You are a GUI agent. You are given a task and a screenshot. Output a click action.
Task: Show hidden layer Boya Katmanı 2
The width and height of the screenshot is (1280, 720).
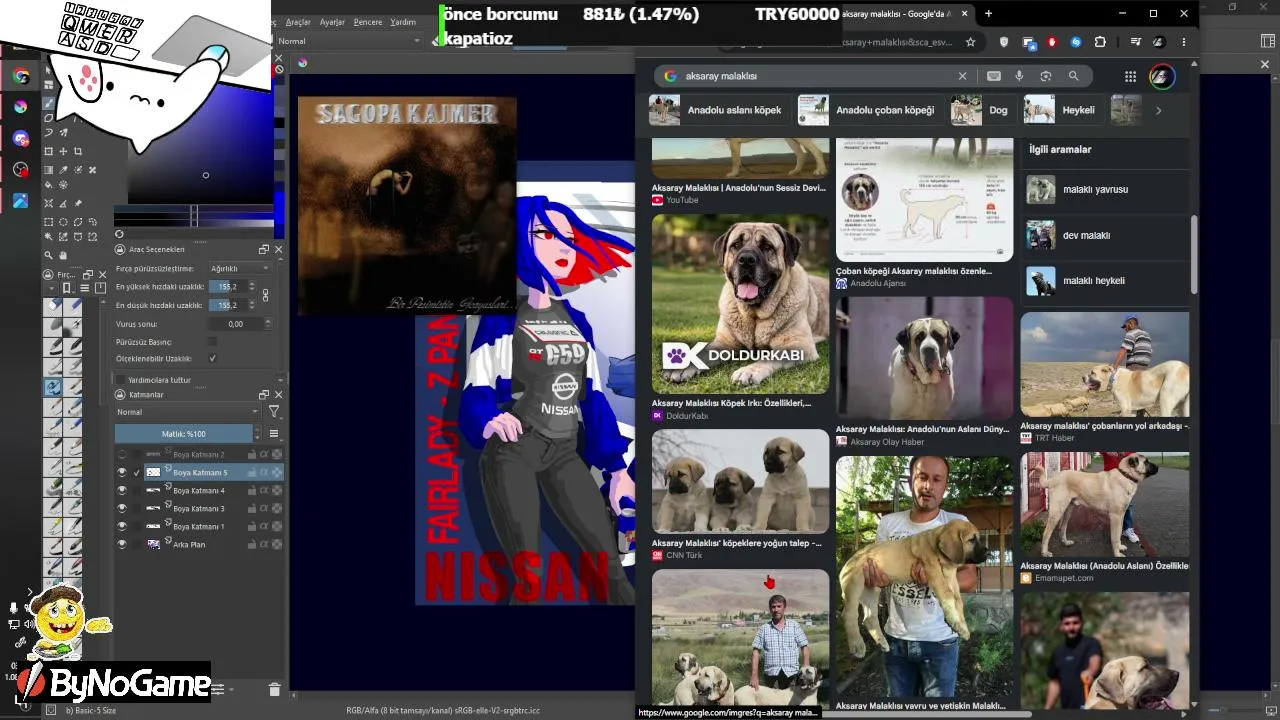click(x=122, y=454)
